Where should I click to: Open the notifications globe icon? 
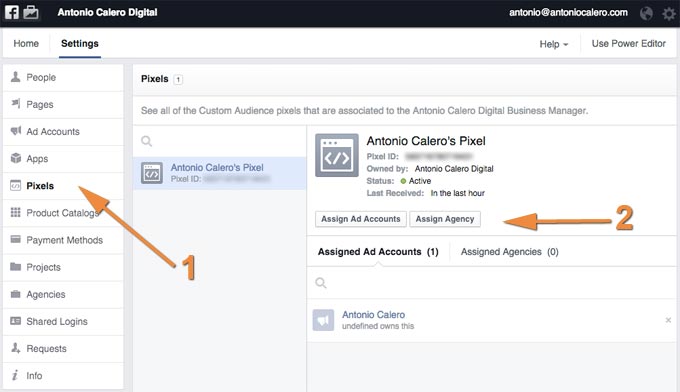click(646, 13)
